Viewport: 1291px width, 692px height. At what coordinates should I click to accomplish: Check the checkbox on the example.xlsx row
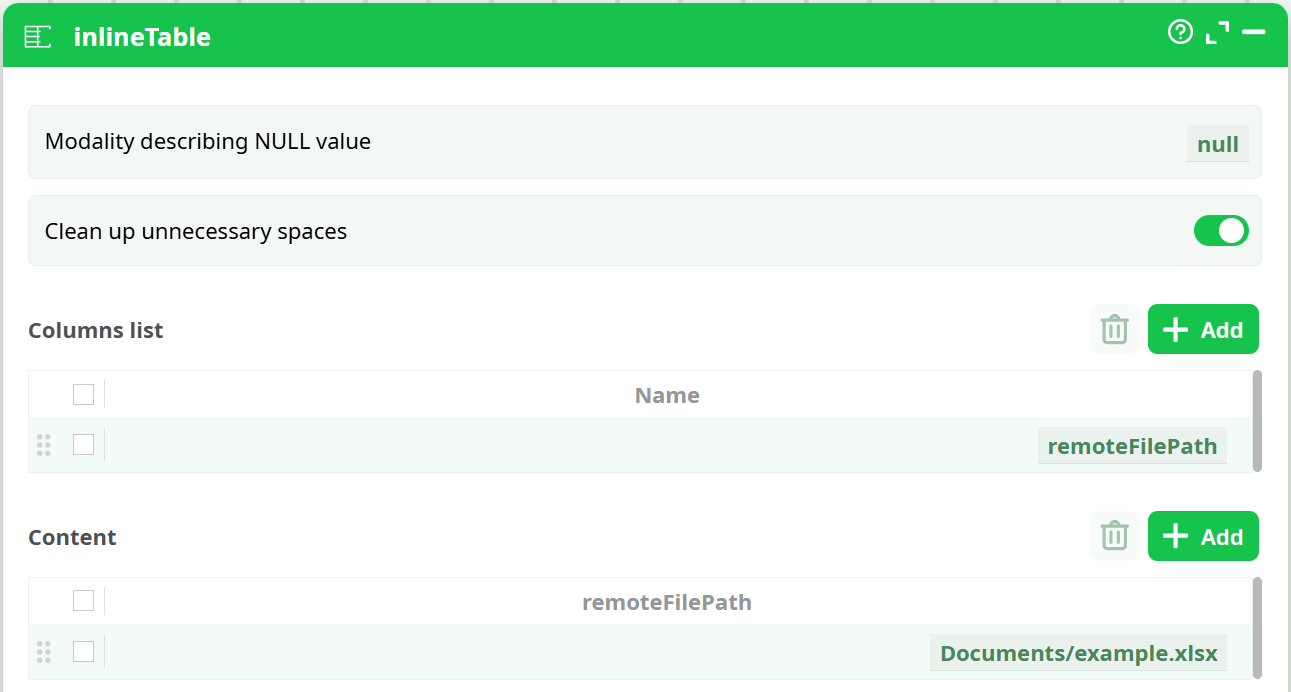pos(83,651)
